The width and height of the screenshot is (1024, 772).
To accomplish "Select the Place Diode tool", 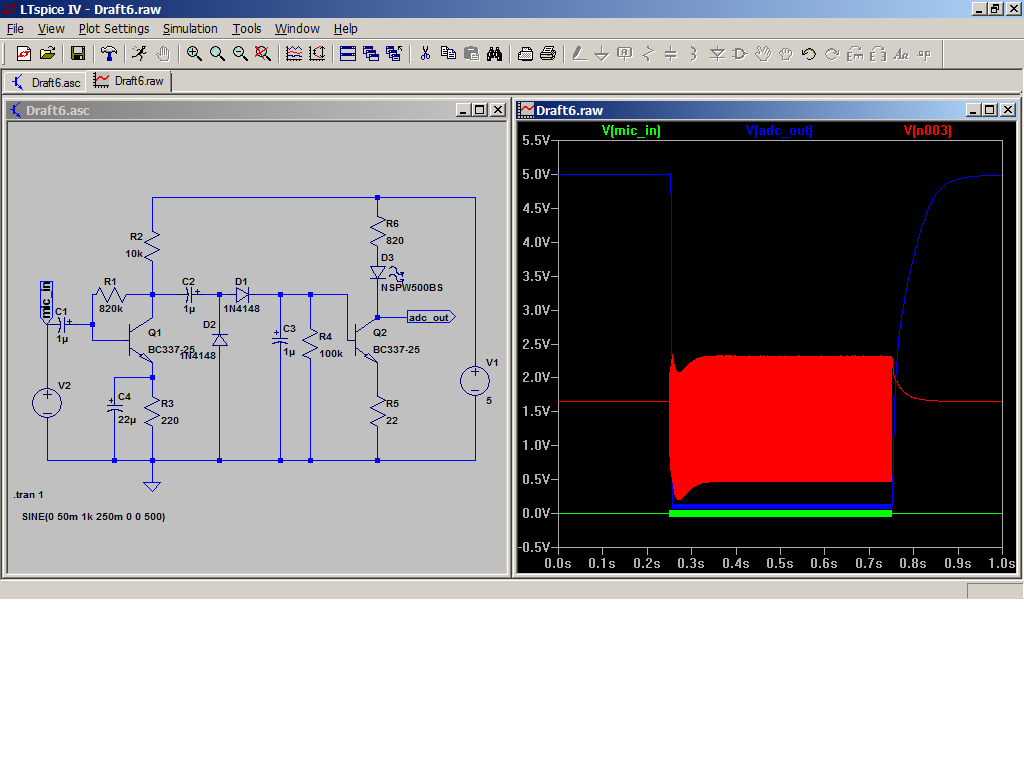I will [717, 54].
